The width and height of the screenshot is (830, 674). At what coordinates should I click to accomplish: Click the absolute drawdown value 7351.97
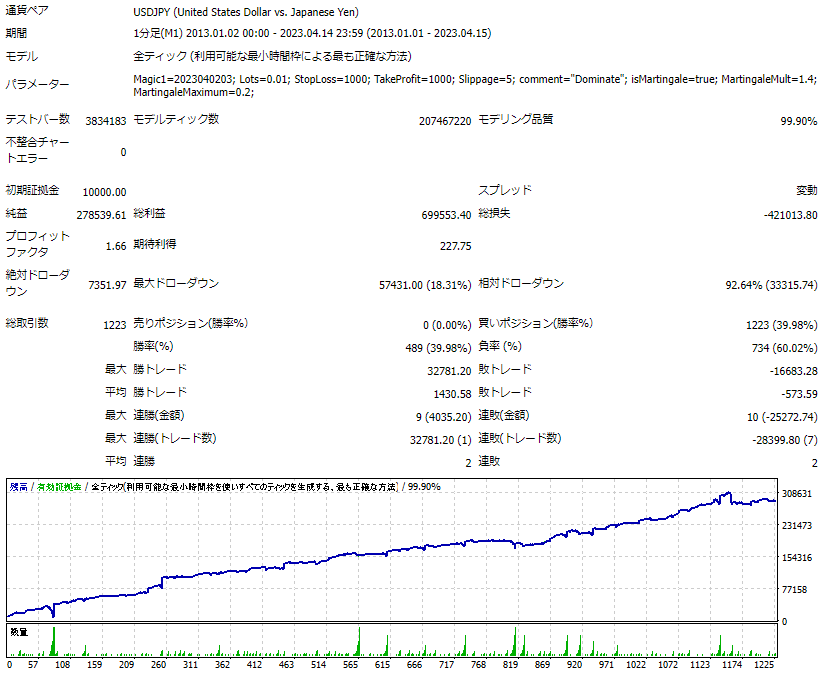click(107, 285)
